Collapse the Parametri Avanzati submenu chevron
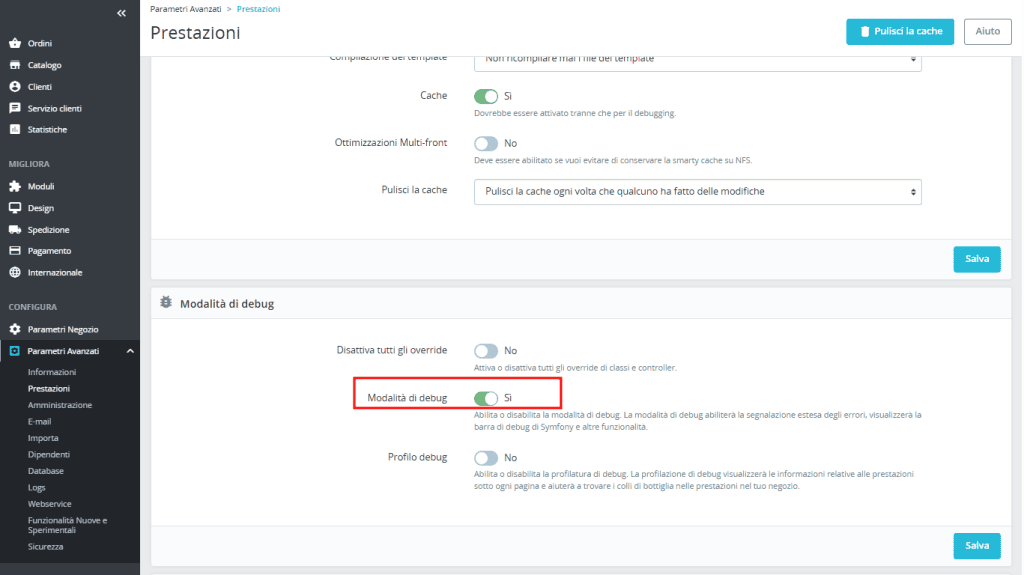This screenshot has width=1024, height=575. pyautogui.click(x=130, y=351)
